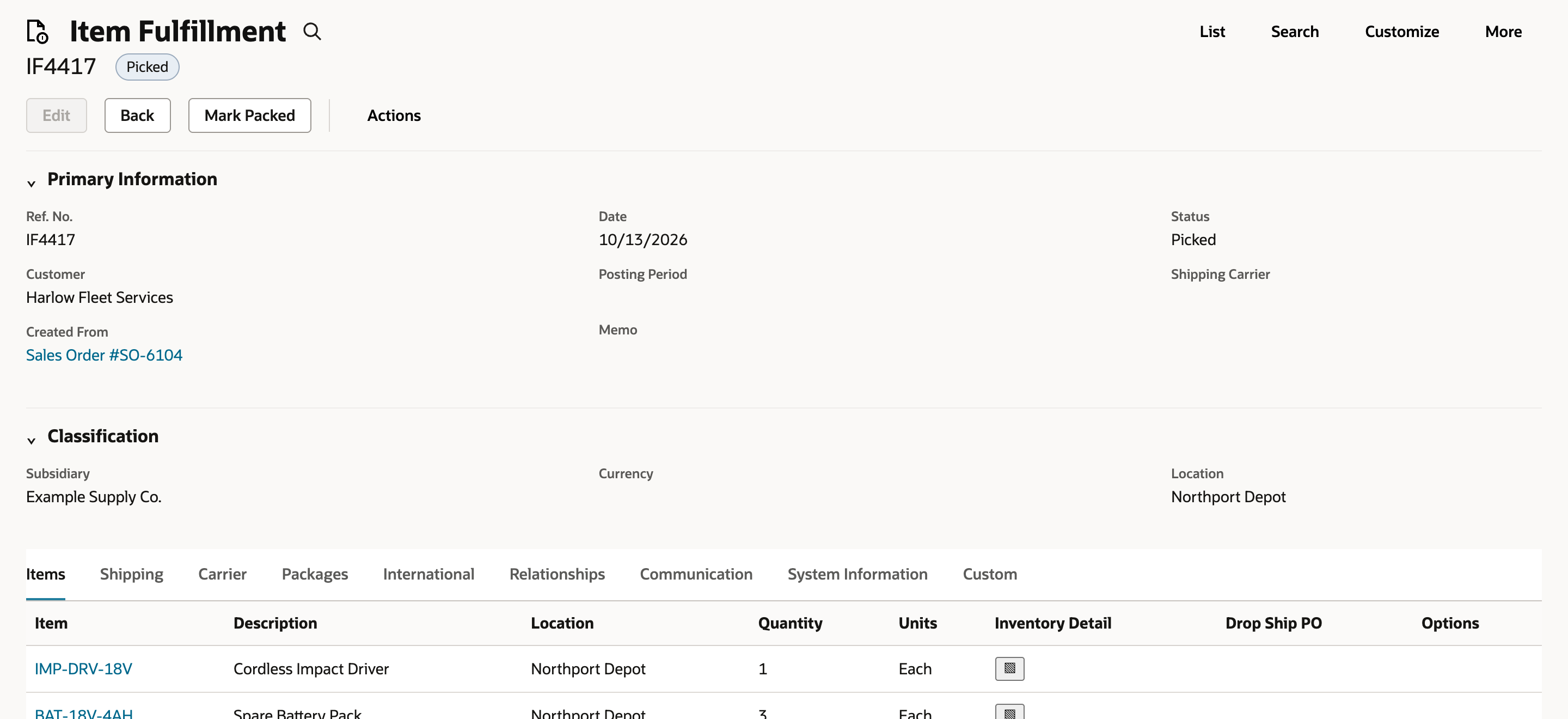Open the Search menu item
Screen dimensions: 1568x719
(1294, 32)
